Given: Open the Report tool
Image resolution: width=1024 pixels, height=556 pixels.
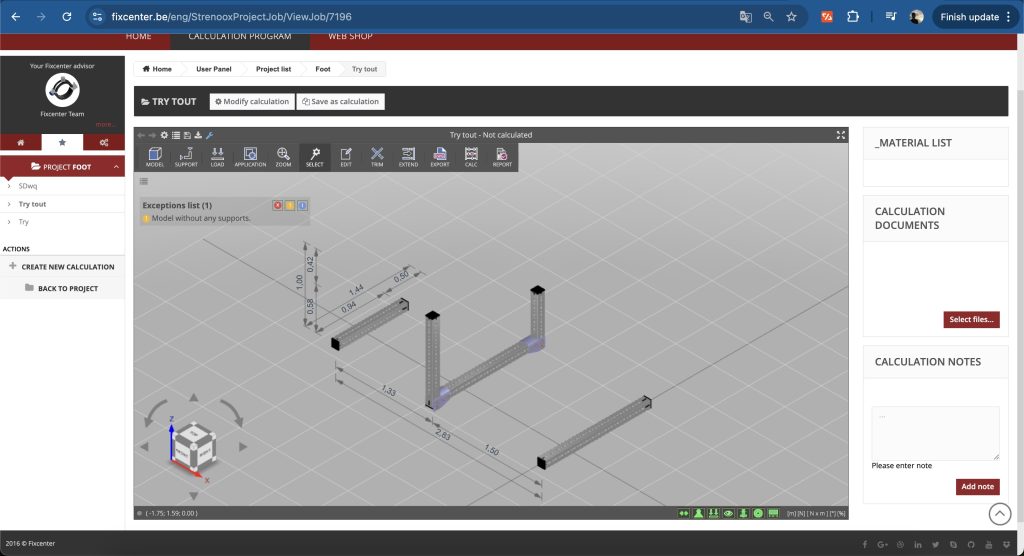Looking at the screenshot, I should tap(502, 157).
